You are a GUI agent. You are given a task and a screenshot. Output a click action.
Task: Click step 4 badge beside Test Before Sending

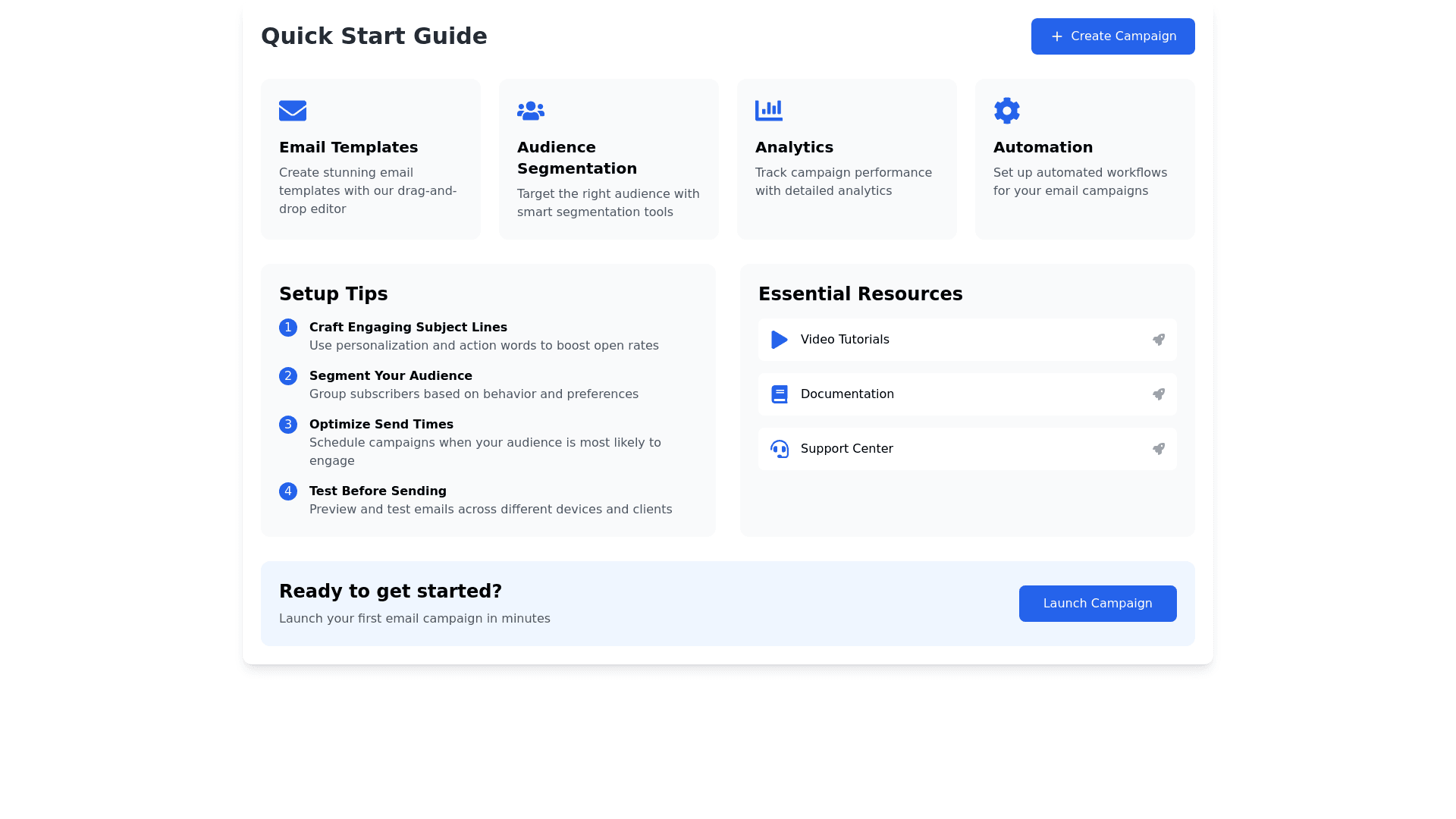click(288, 491)
